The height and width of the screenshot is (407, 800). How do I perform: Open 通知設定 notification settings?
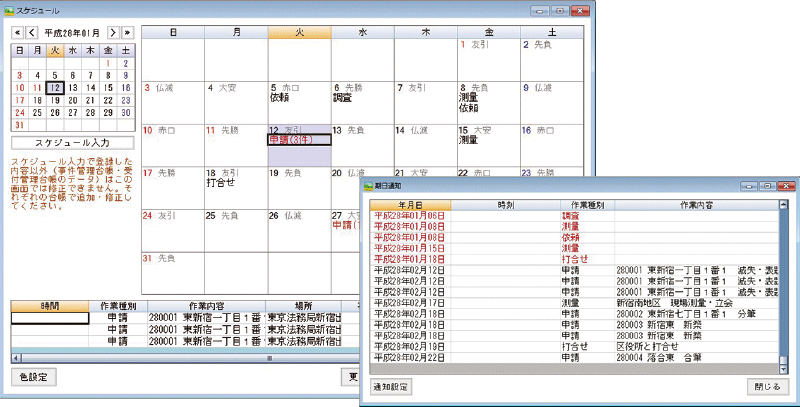click(390, 387)
